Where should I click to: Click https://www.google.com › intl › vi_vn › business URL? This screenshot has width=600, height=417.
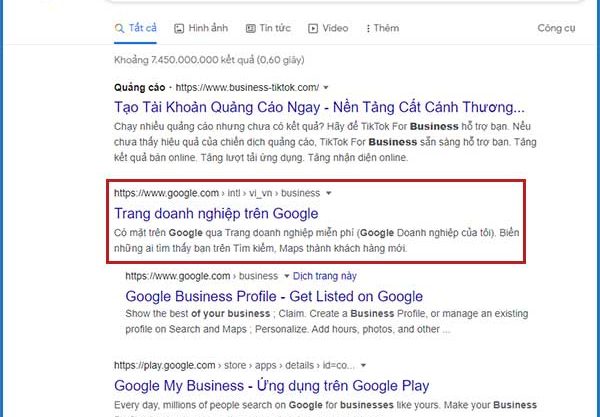(217, 193)
